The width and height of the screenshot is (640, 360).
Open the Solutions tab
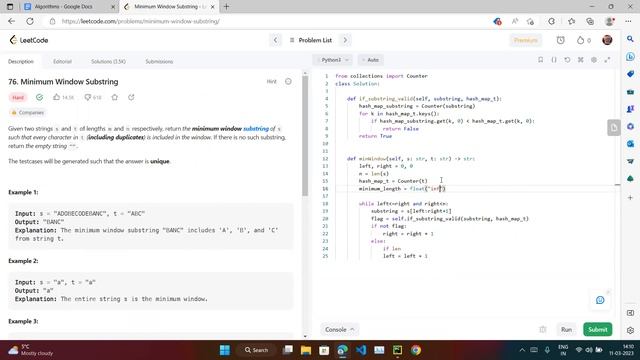coord(108,61)
